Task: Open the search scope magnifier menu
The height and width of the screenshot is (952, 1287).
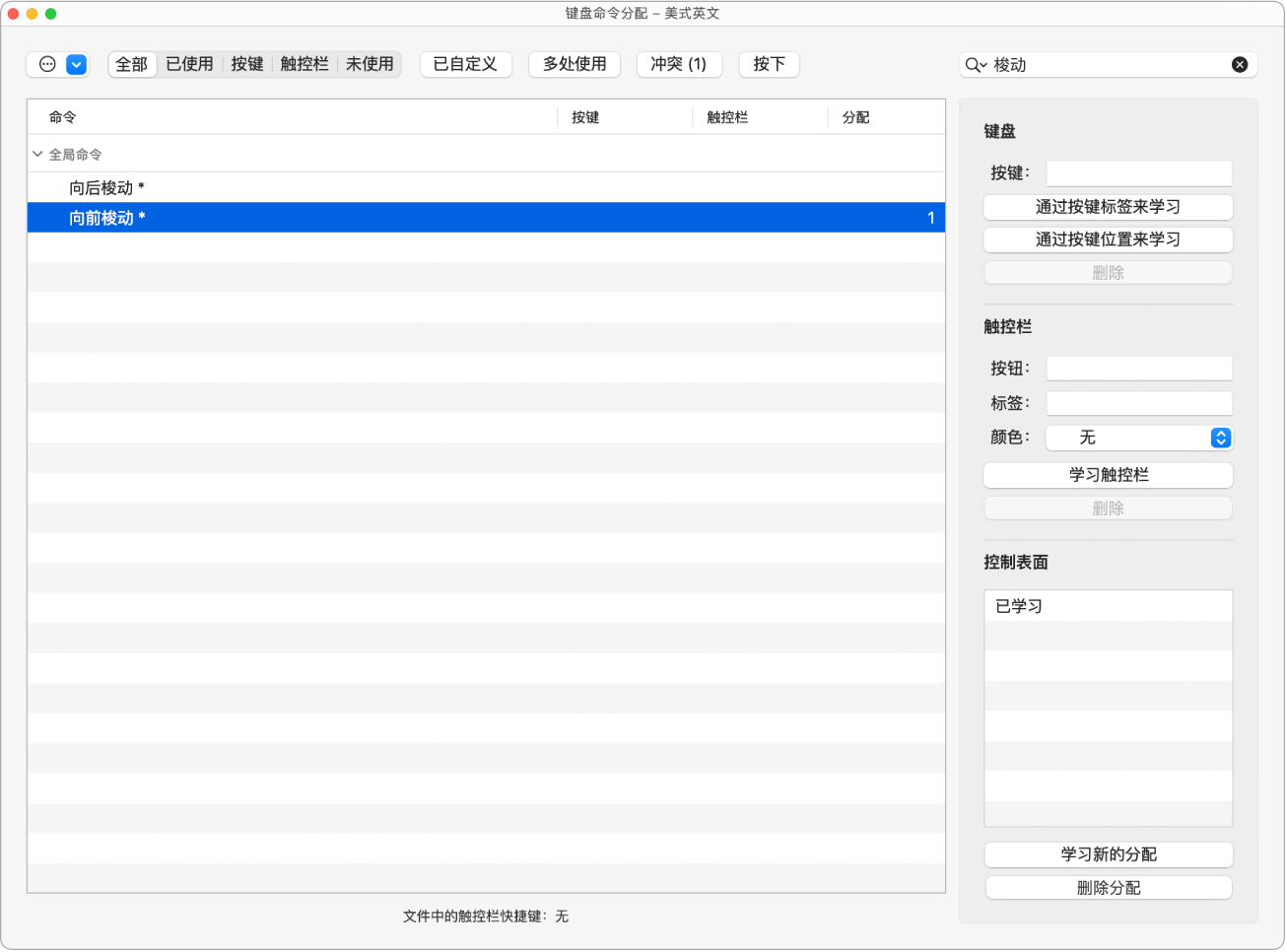Action: (x=975, y=64)
